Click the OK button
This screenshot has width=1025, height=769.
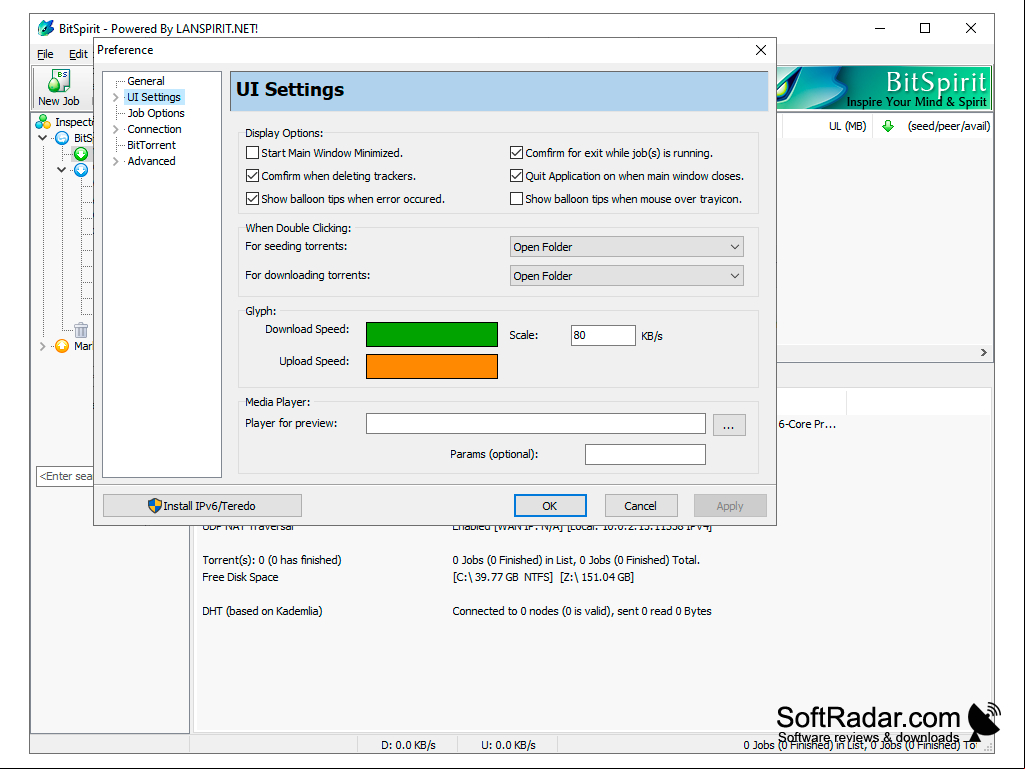[550, 505]
